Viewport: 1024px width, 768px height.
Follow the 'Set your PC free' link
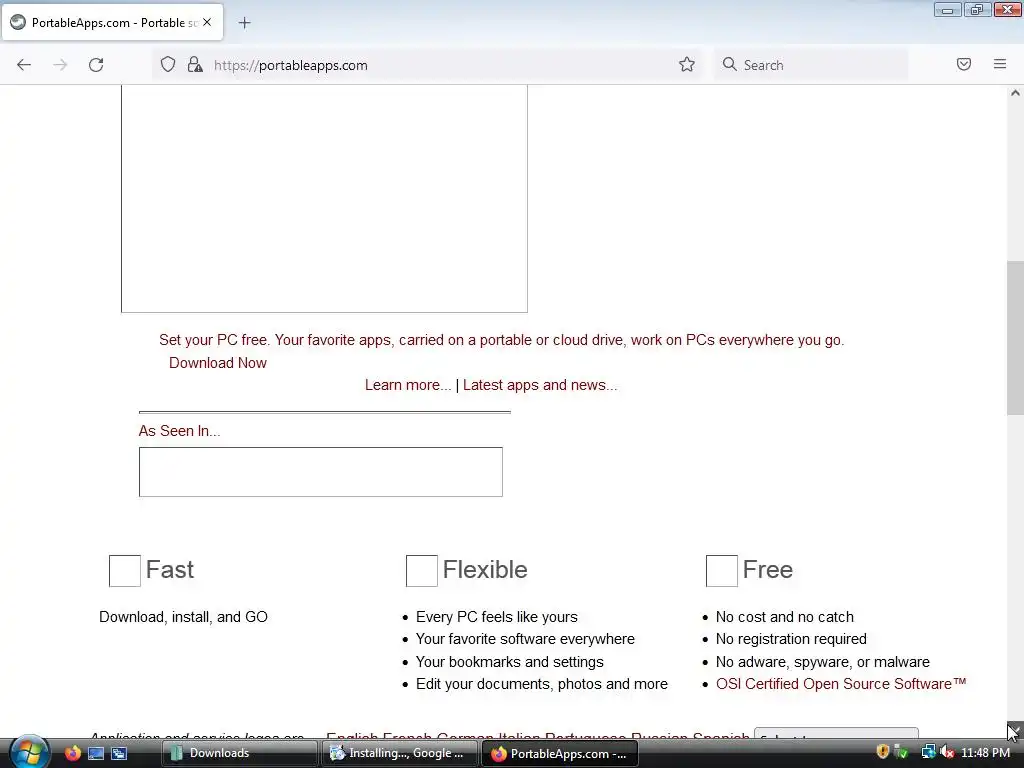coord(502,340)
